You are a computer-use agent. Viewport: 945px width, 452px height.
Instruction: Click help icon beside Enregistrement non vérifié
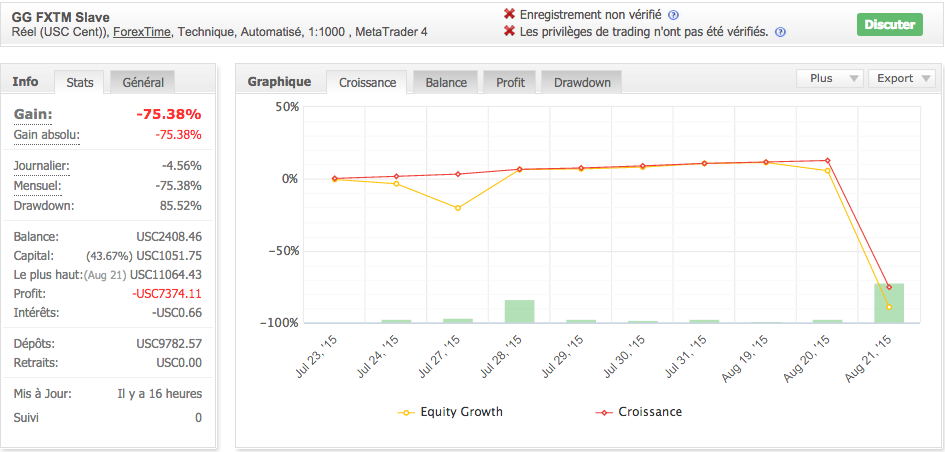(673, 15)
